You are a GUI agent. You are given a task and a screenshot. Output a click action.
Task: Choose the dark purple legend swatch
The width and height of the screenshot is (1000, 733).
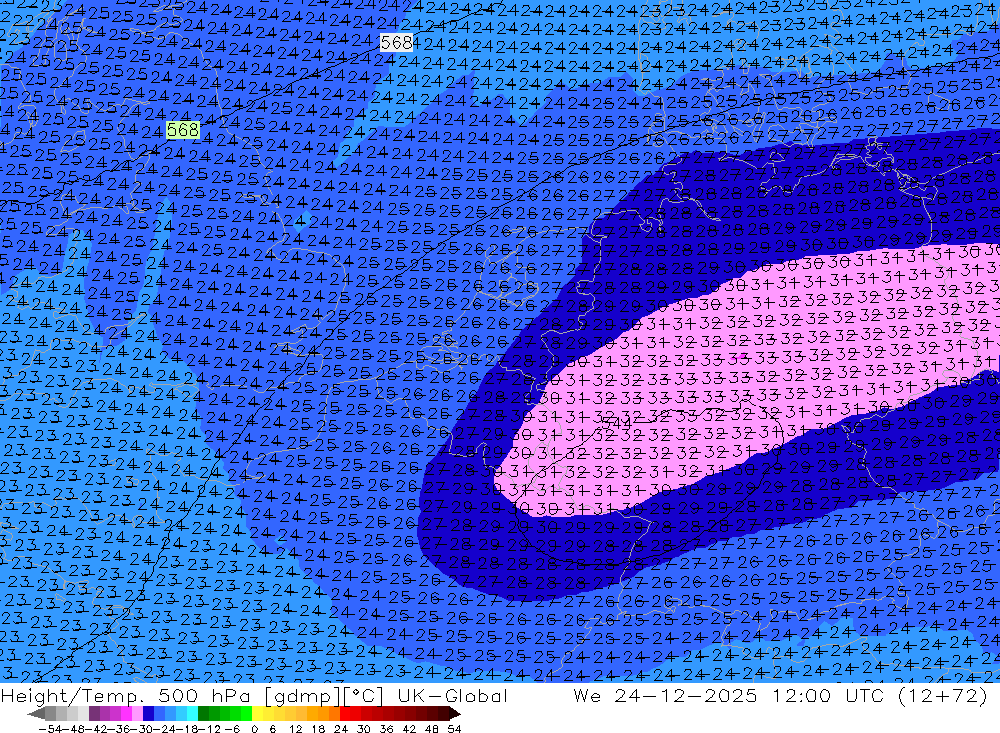click(94, 714)
